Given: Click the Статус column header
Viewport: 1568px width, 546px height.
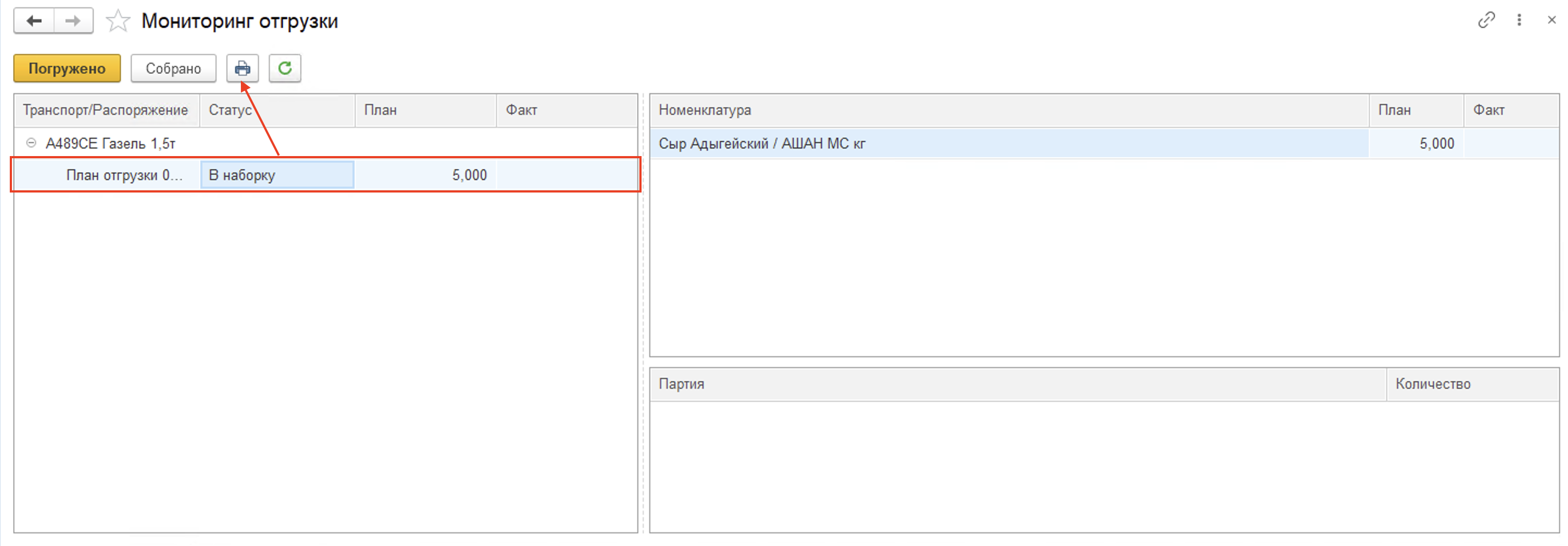Looking at the screenshot, I should [x=230, y=110].
